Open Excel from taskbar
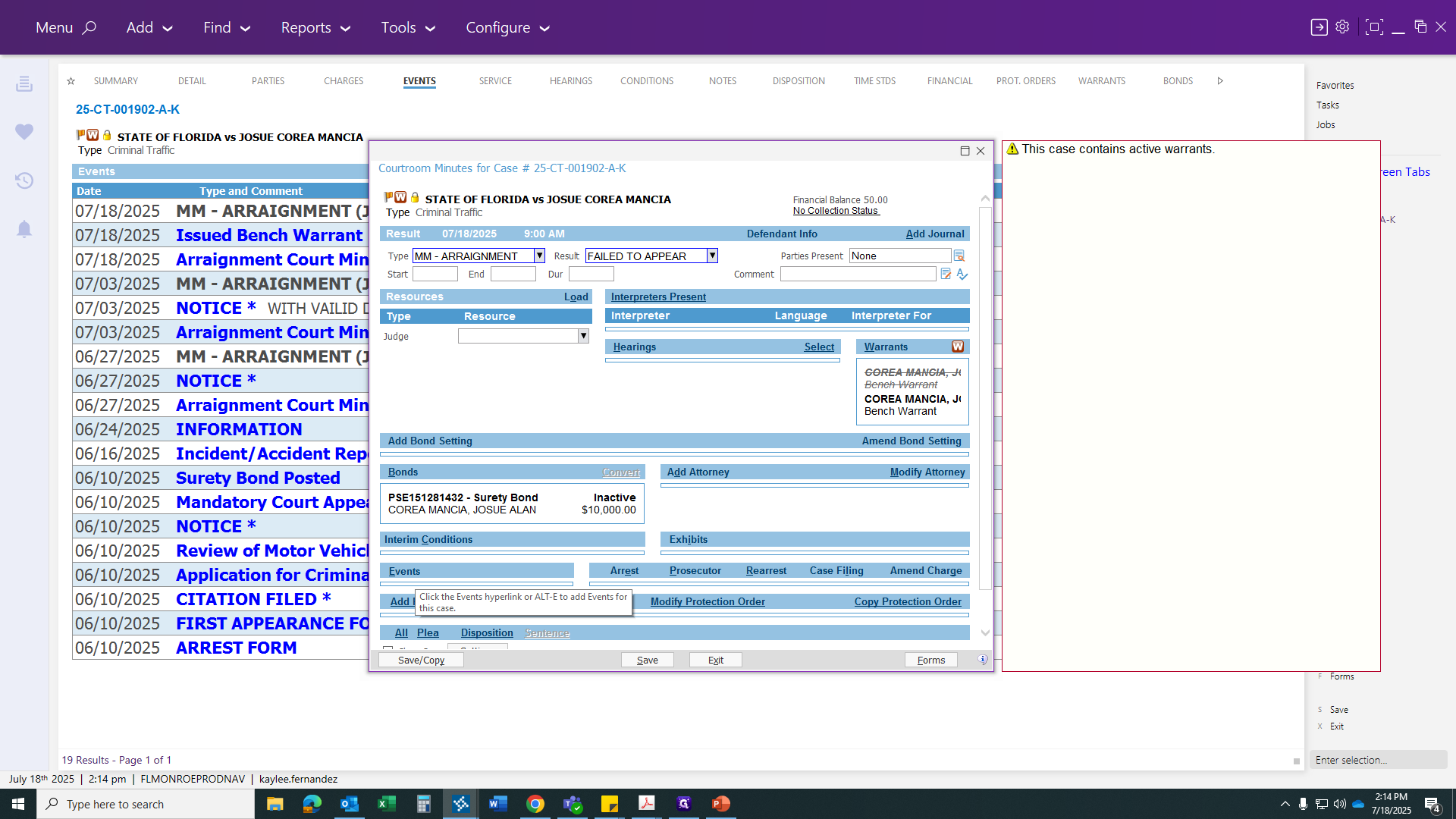The width and height of the screenshot is (1456, 819). coord(386,804)
